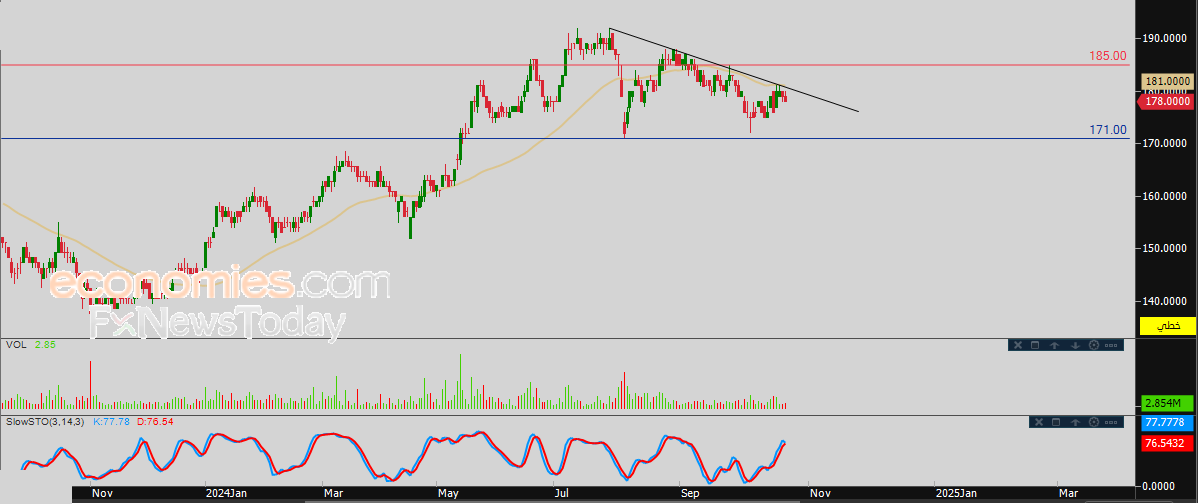
Task: Select the 171.00 support line label
Action: [1108, 131]
